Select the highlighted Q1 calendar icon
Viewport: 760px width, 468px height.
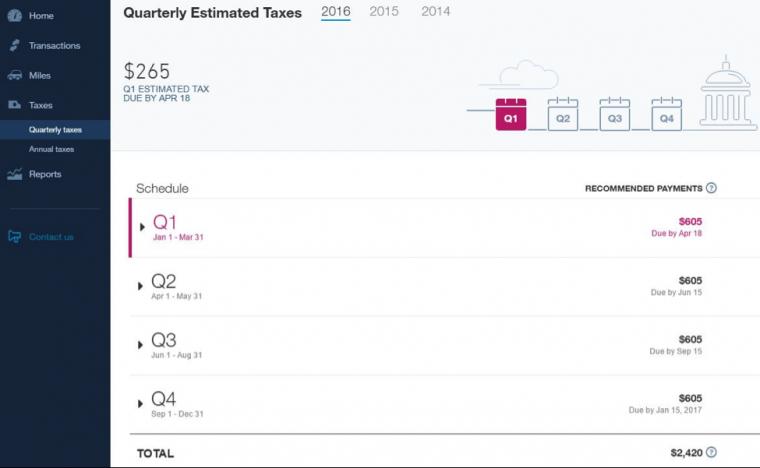510,114
